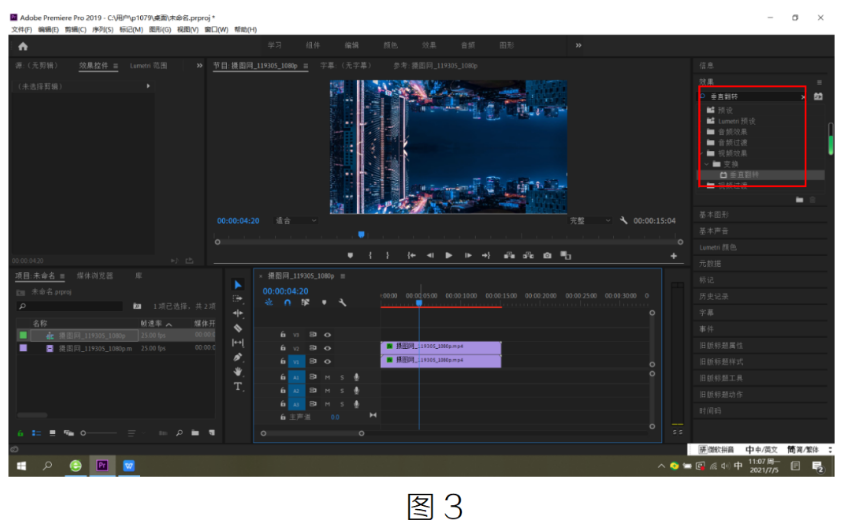The width and height of the screenshot is (845, 530).
Task: Step forward one frame
Action: click(x=468, y=256)
